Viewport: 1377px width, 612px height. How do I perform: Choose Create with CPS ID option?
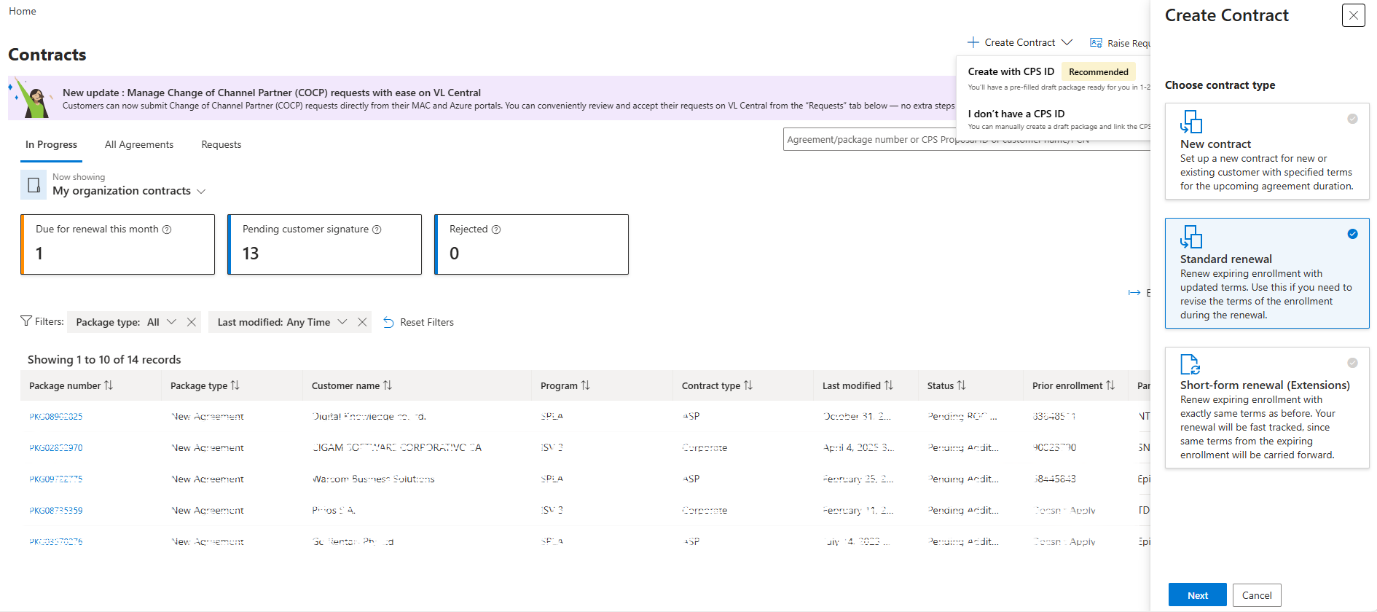1052,78
